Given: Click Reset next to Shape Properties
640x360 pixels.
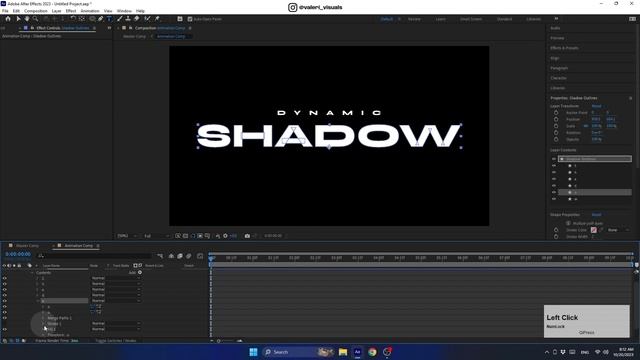Looking at the screenshot, I should tap(596, 215).
